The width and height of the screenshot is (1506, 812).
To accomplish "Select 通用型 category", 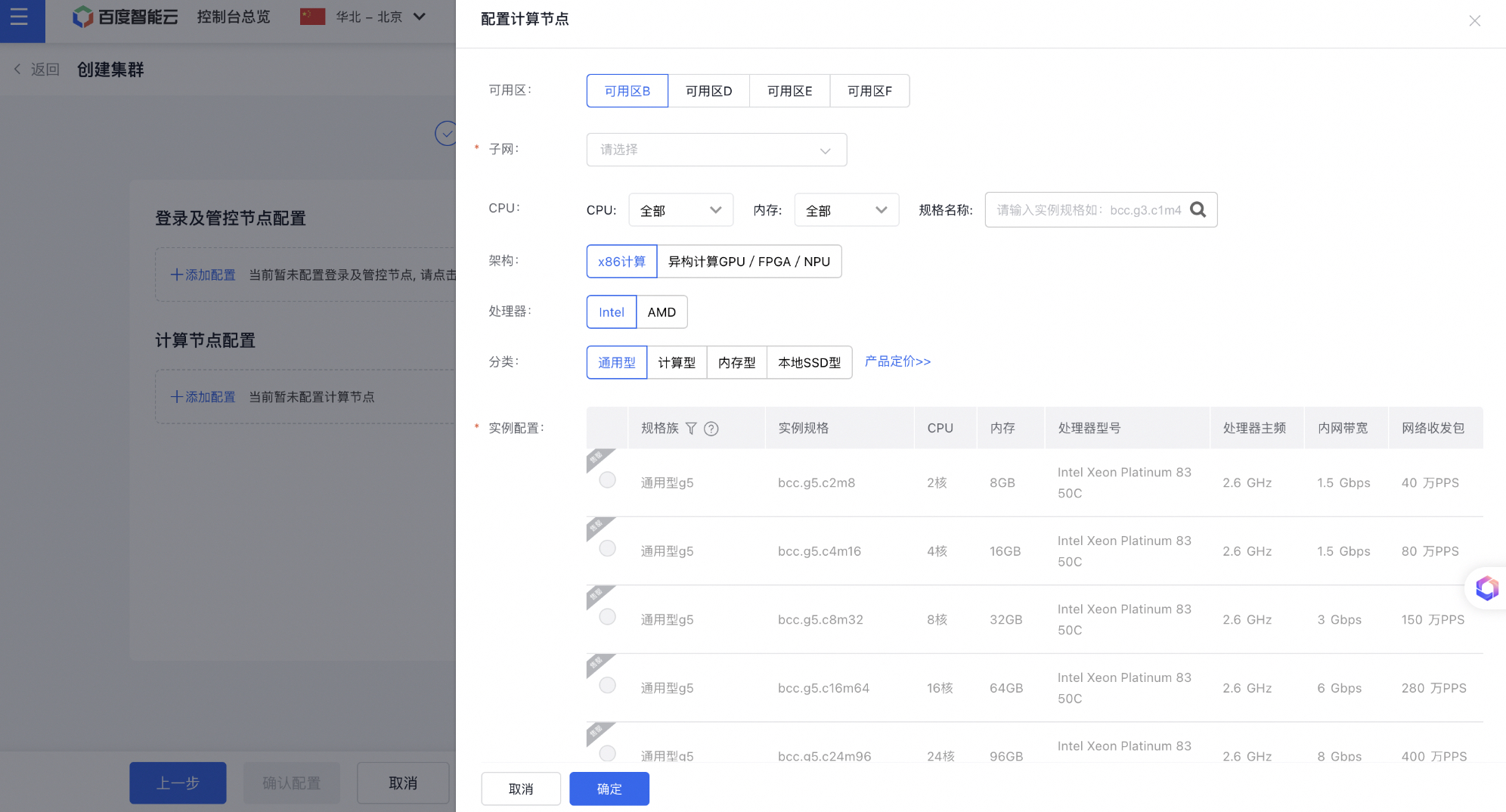I will pyautogui.click(x=617, y=363).
